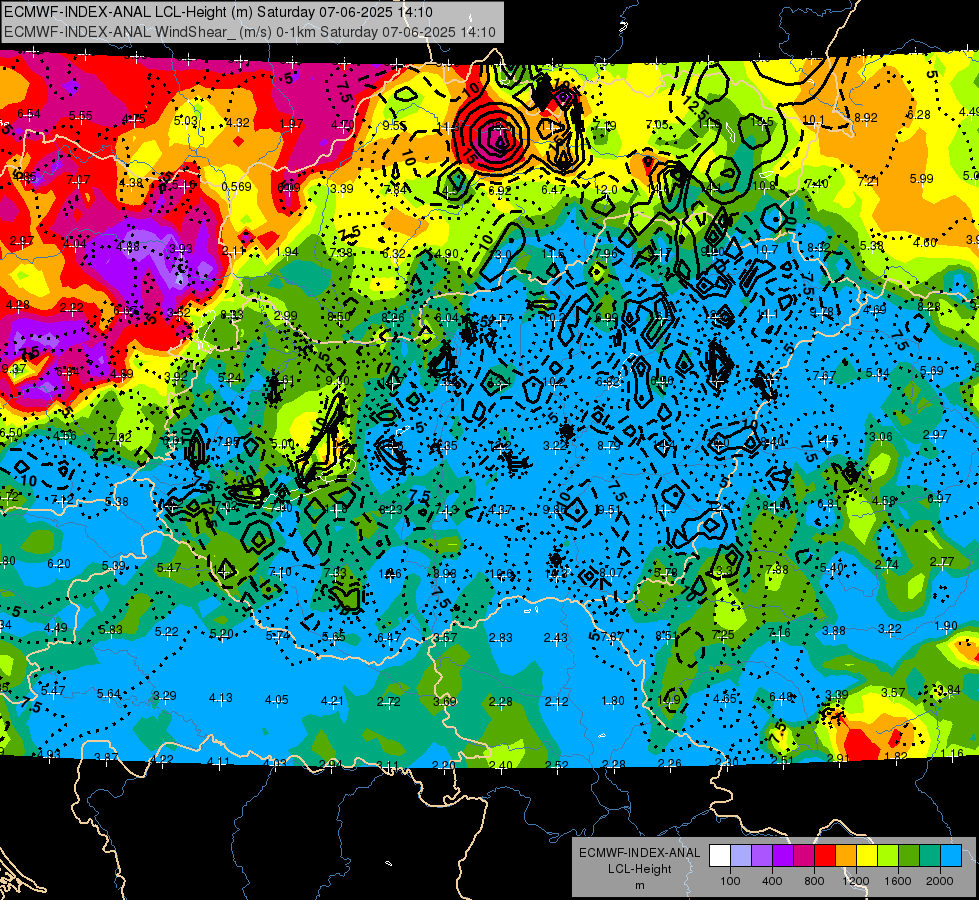The height and width of the screenshot is (900, 979).
Task: Click the wind shear value '4.21'
Action: click(x=332, y=701)
